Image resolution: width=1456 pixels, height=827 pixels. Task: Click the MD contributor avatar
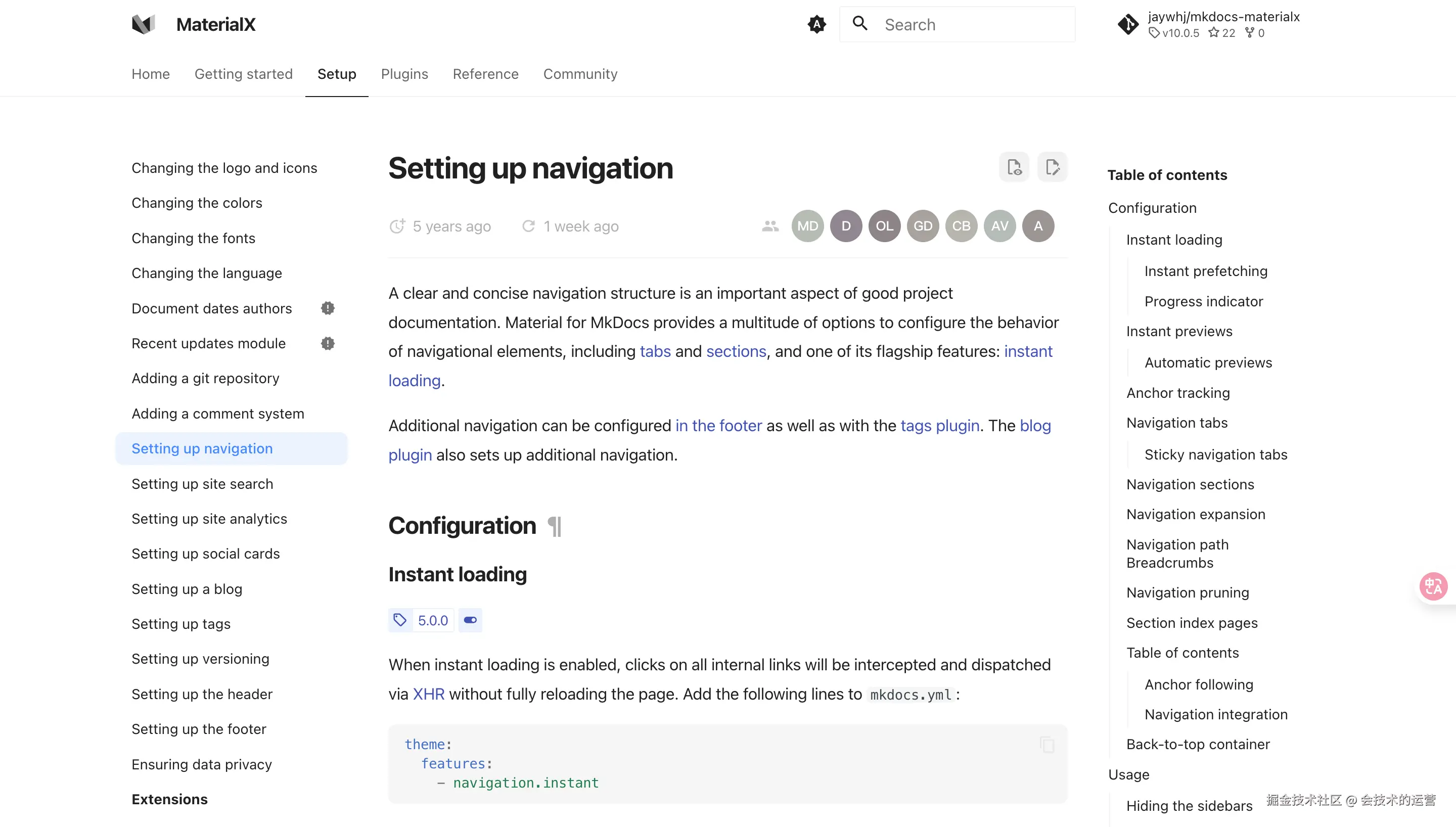(x=807, y=226)
